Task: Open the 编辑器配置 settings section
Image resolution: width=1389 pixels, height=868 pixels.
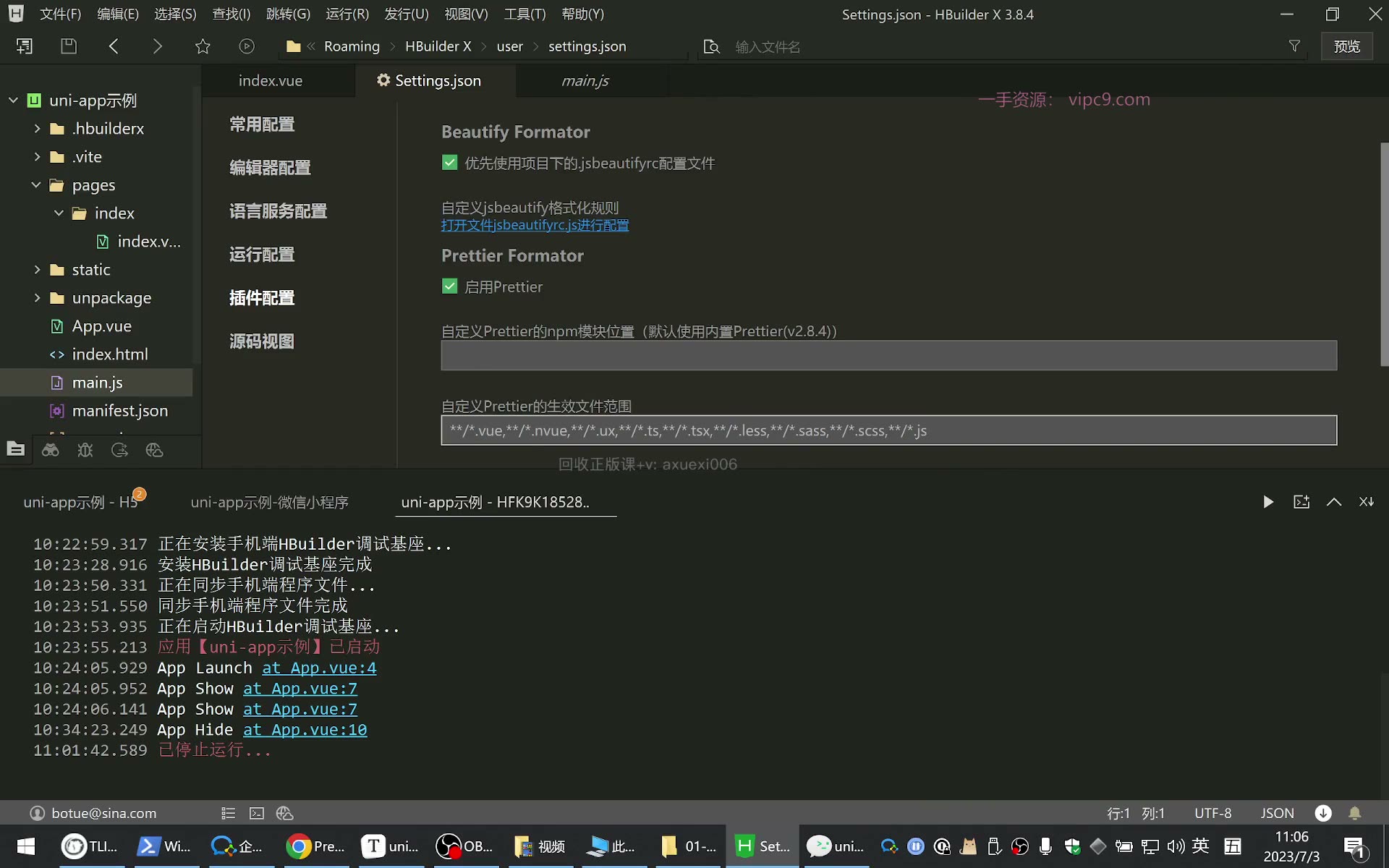Action: (x=270, y=167)
